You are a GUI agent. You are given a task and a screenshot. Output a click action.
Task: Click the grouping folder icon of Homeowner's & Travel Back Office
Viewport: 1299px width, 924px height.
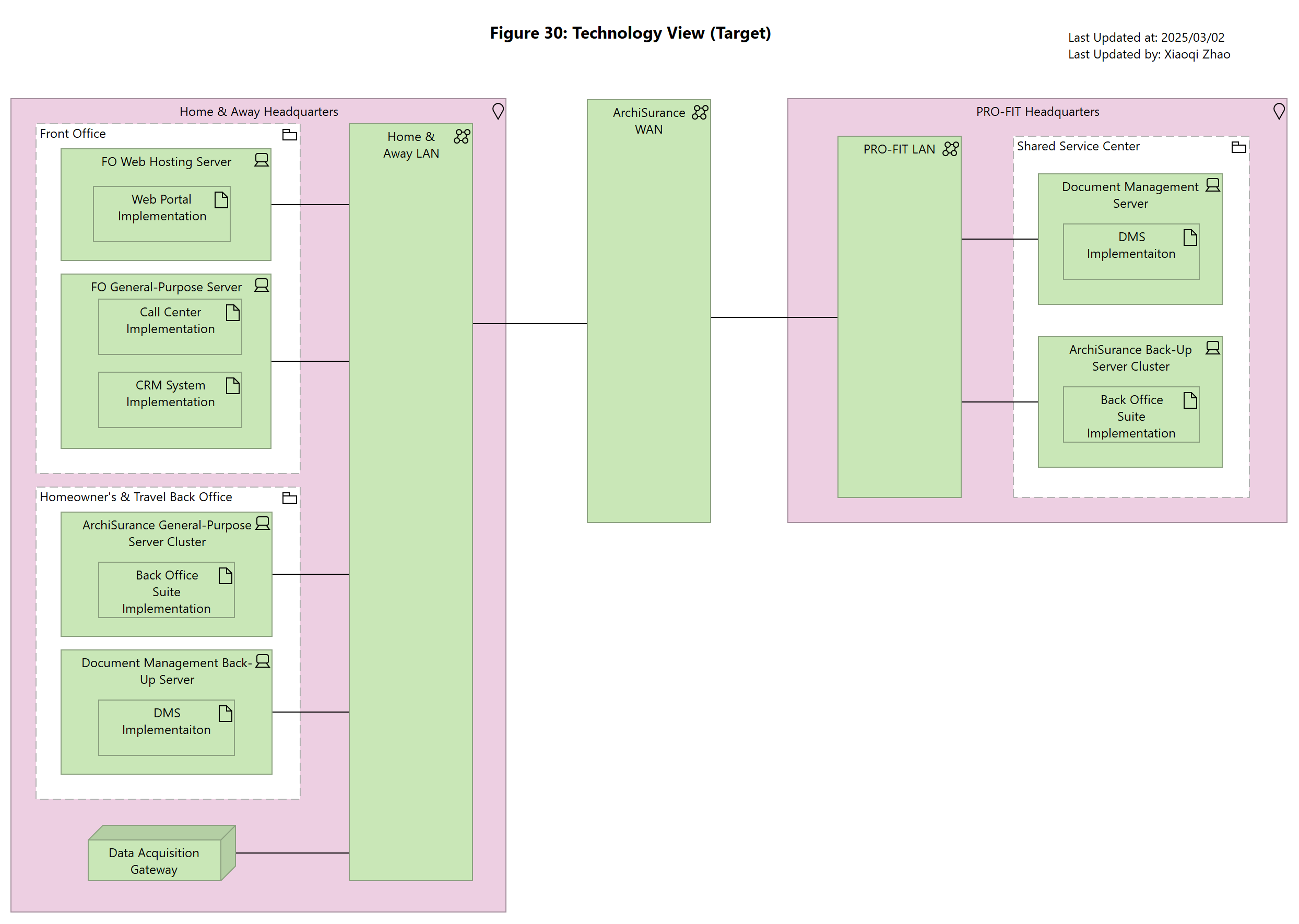pos(290,498)
